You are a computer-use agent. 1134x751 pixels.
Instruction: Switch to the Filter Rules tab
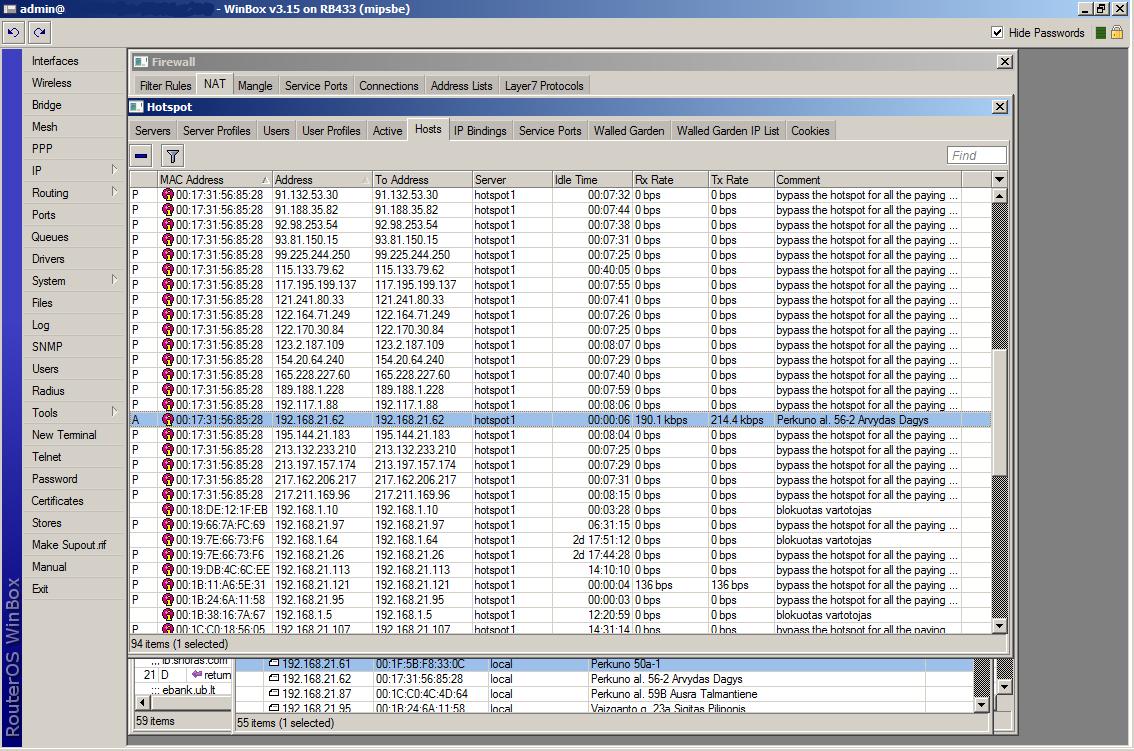(166, 86)
